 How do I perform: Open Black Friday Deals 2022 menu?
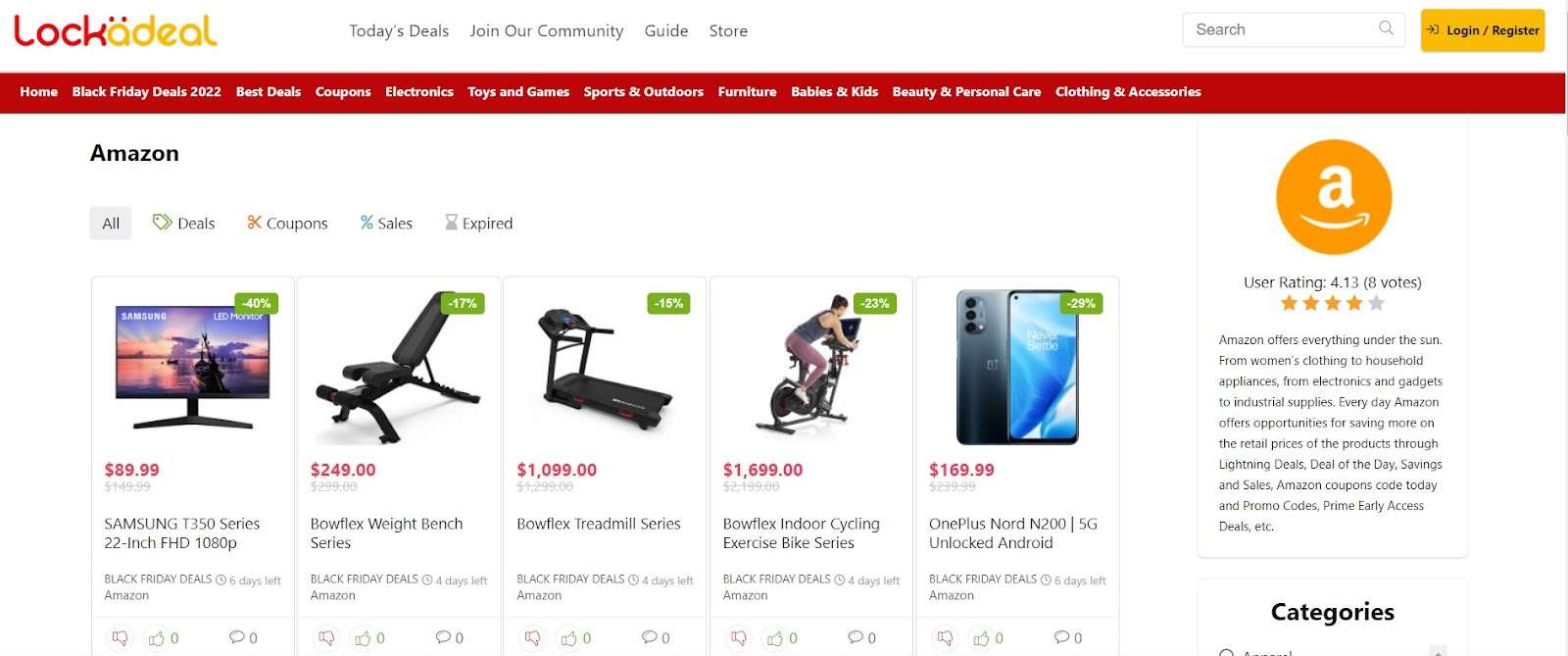146,91
